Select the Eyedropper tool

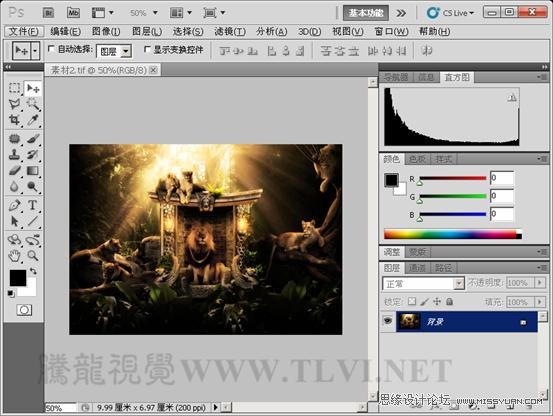click(x=33, y=120)
